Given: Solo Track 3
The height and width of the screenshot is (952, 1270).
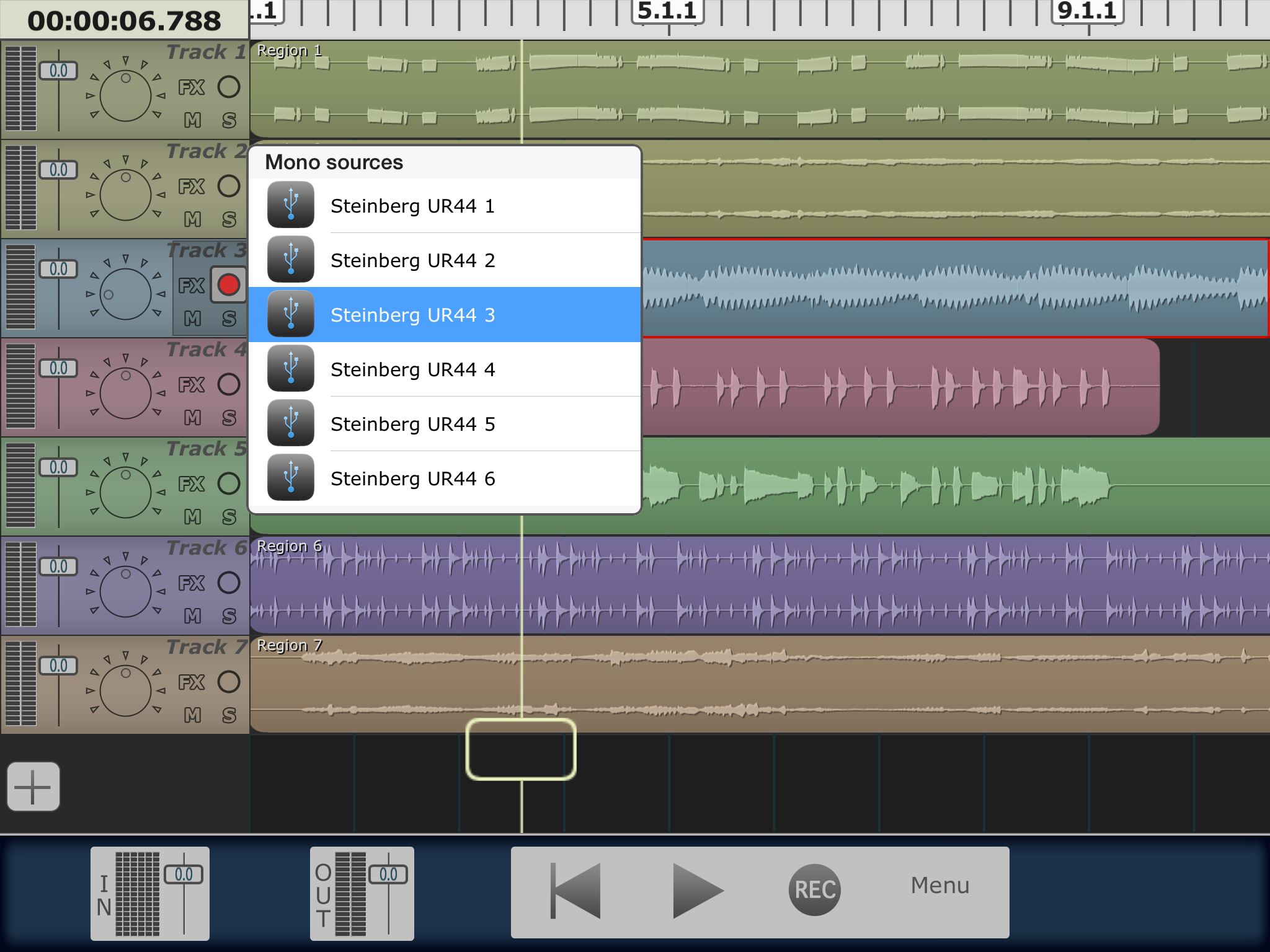Looking at the screenshot, I should (x=229, y=319).
